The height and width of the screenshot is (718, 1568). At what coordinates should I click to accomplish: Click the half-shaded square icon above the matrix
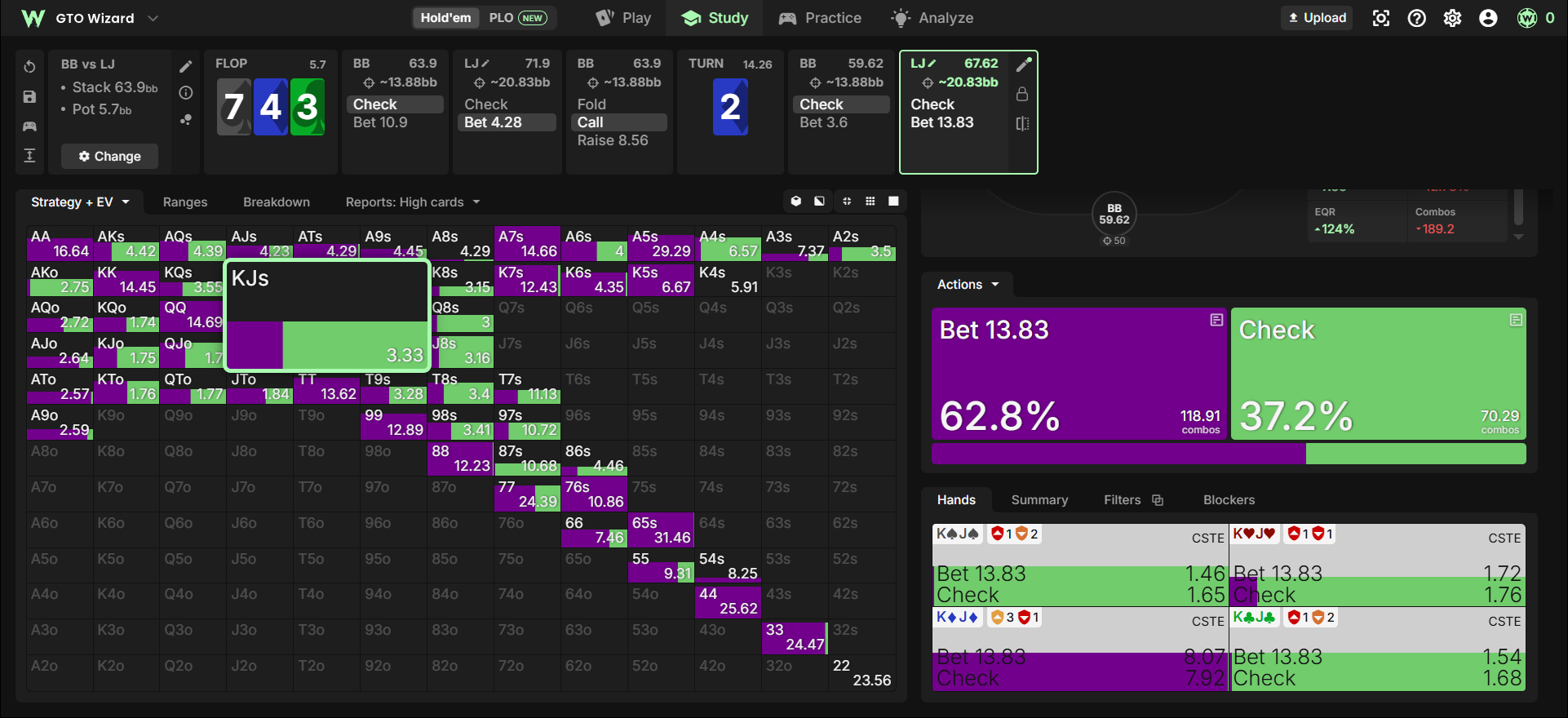[x=819, y=202]
